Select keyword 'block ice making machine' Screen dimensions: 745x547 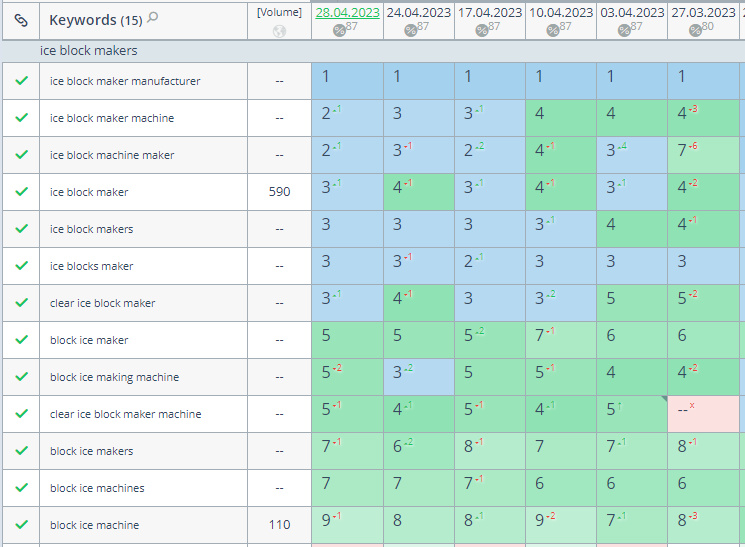point(114,377)
